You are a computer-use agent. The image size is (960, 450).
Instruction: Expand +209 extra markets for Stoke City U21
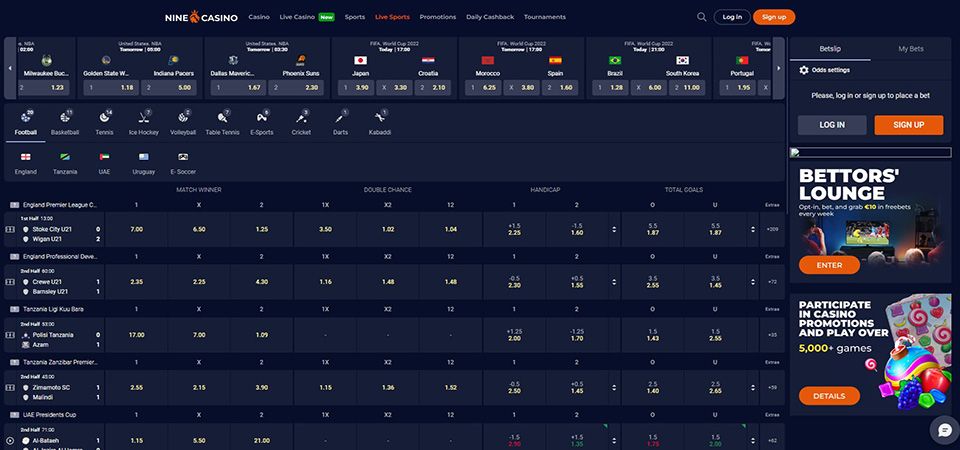772,230
